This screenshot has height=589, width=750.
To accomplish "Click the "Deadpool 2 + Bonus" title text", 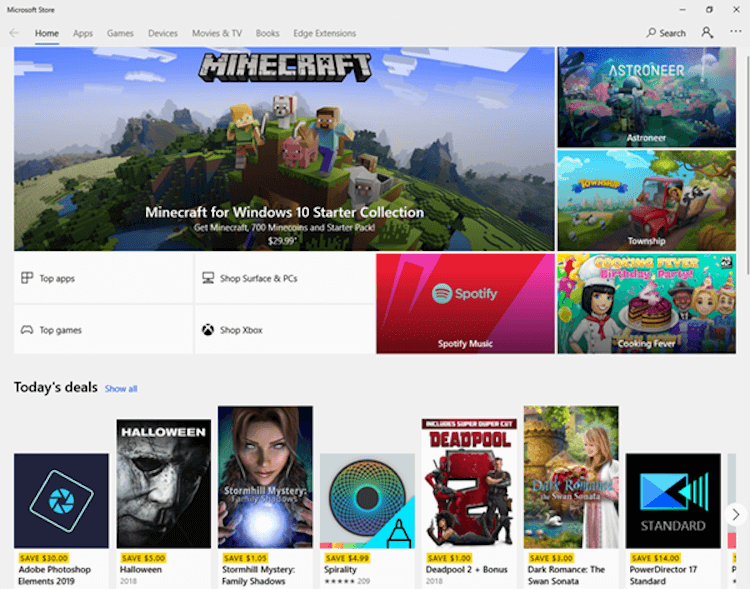I will 466,569.
